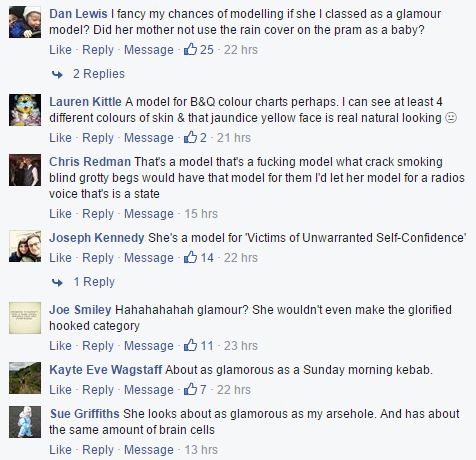The image size is (476, 460).
Task: Open Dan Lewis profile picture
Action: 25,22
